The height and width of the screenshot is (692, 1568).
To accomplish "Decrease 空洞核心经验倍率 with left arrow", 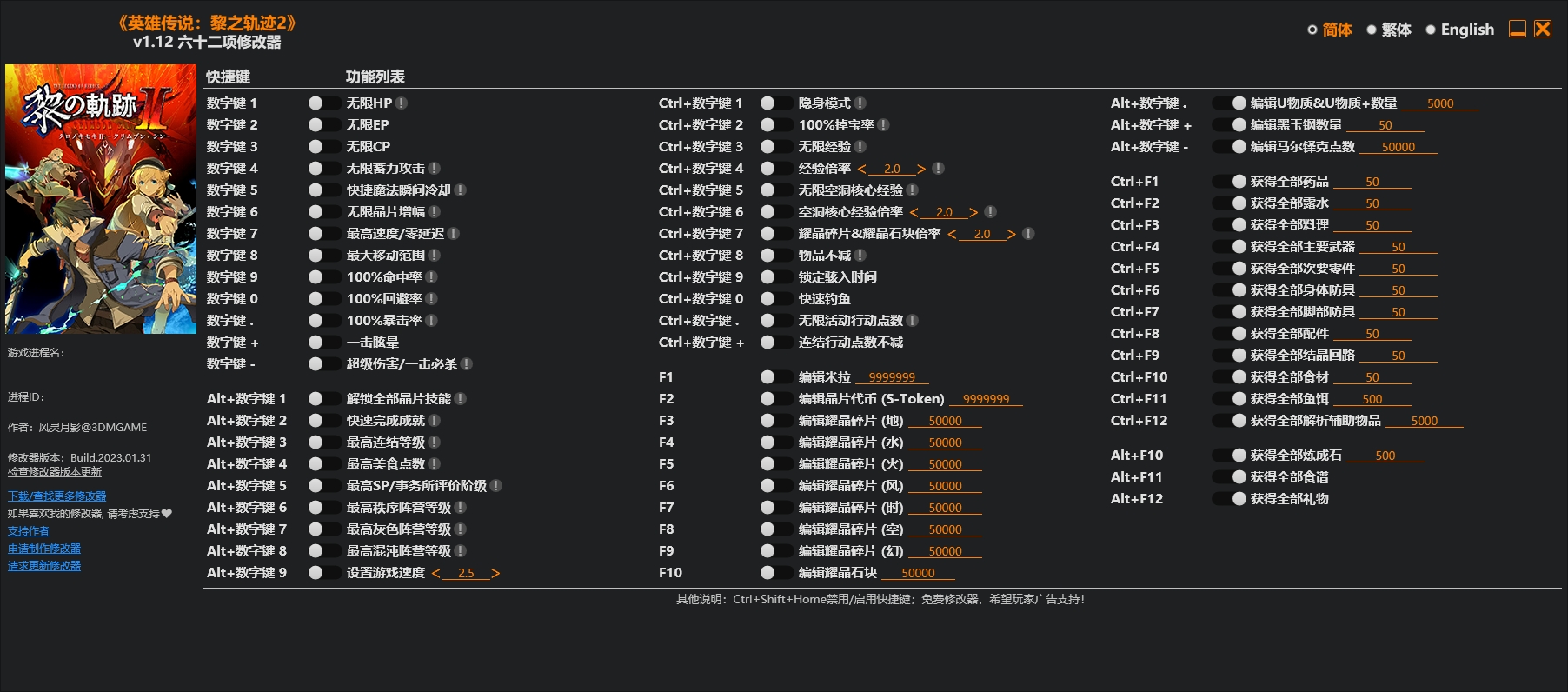I will coord(914,212).
